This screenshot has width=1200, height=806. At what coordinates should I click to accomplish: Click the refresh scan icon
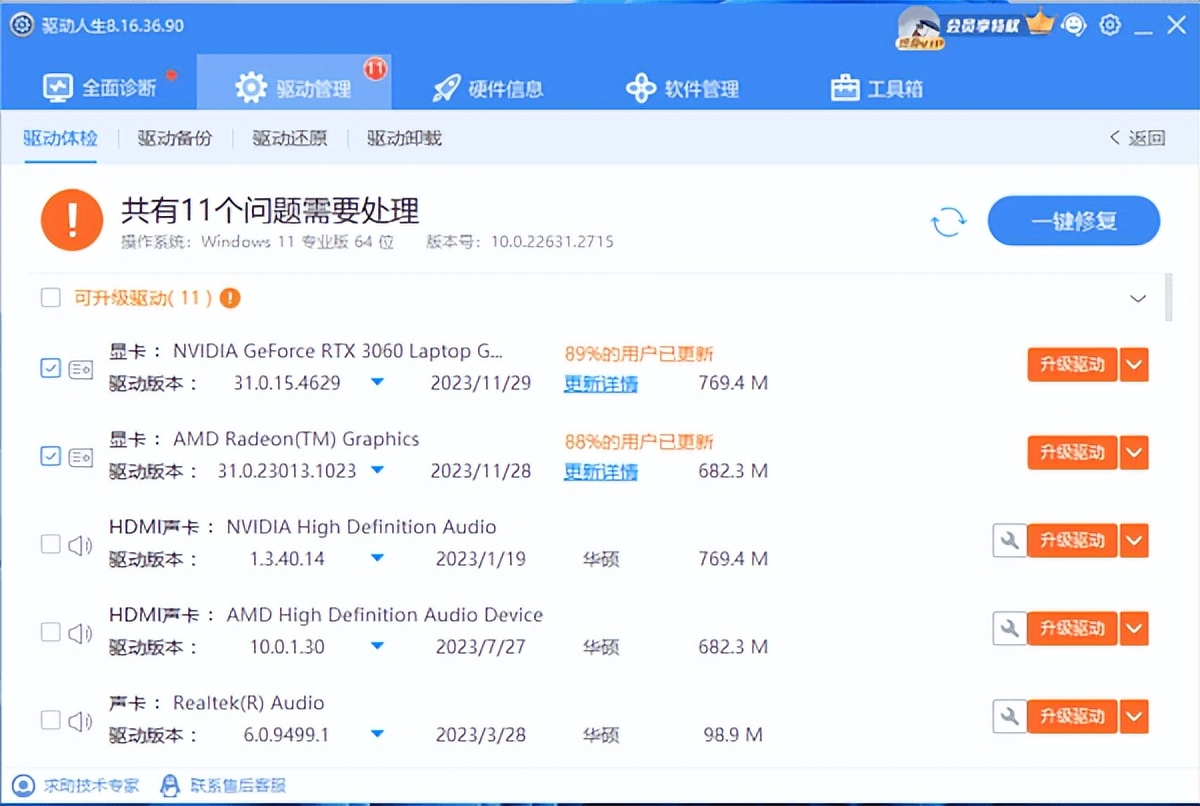[x=948, y=222]
